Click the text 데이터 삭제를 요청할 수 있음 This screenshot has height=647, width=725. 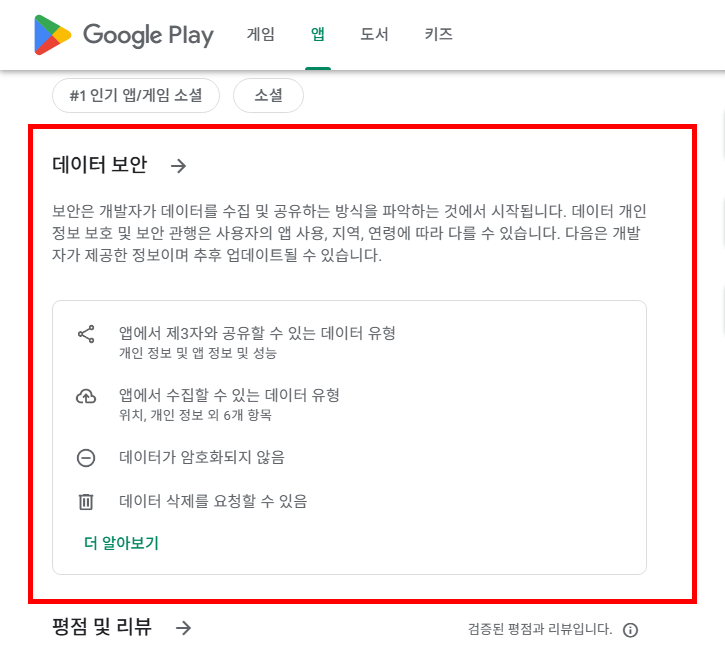tap(213, 501)
